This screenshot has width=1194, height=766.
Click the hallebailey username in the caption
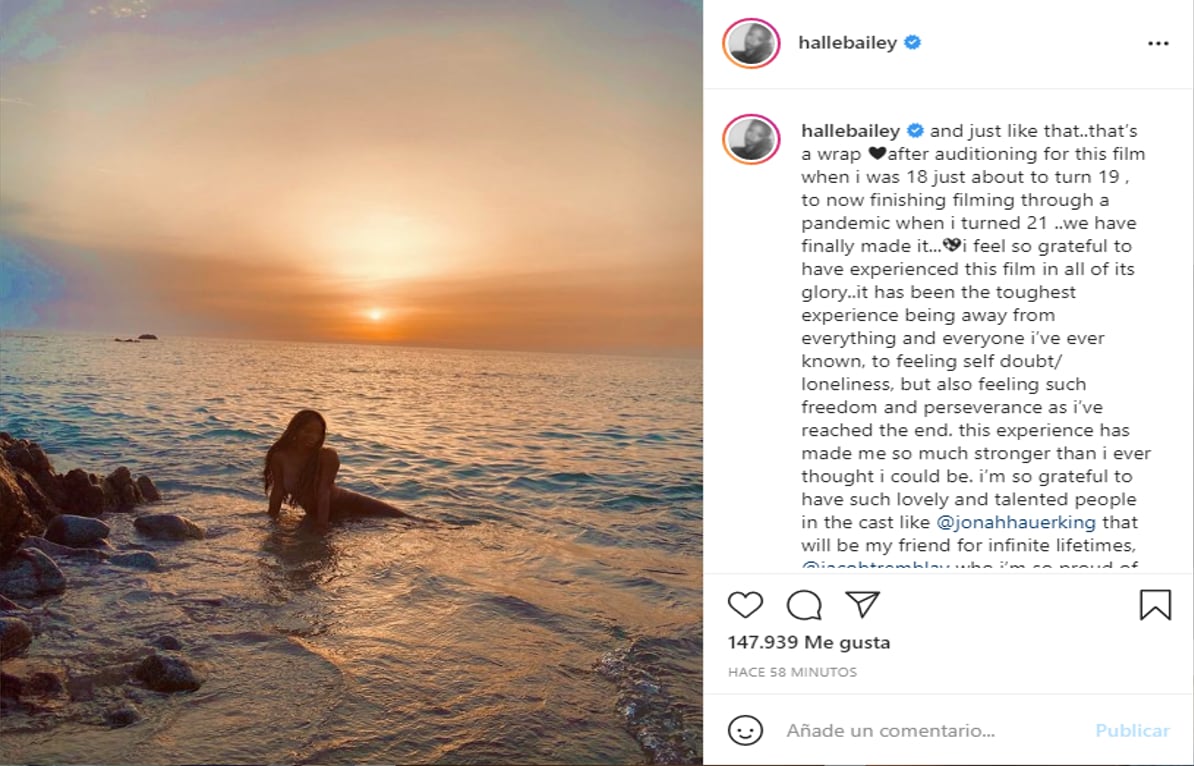(851, 131)
